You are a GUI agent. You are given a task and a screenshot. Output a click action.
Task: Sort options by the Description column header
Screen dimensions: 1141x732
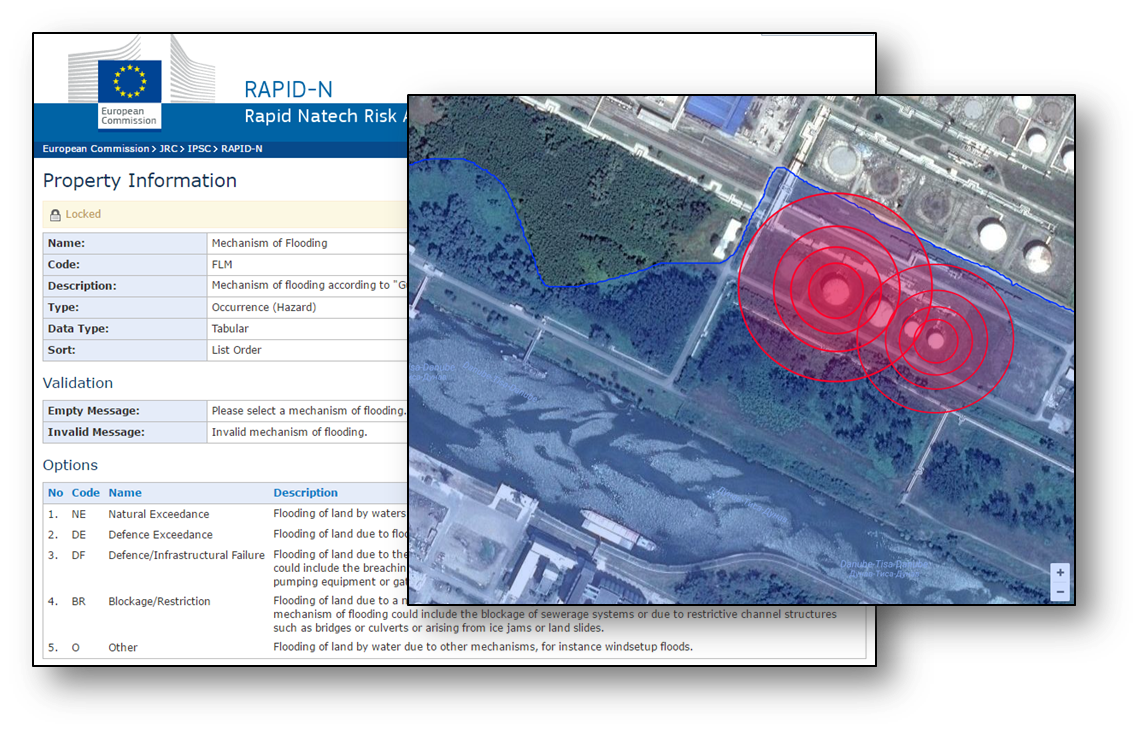[x=305, y=493]
